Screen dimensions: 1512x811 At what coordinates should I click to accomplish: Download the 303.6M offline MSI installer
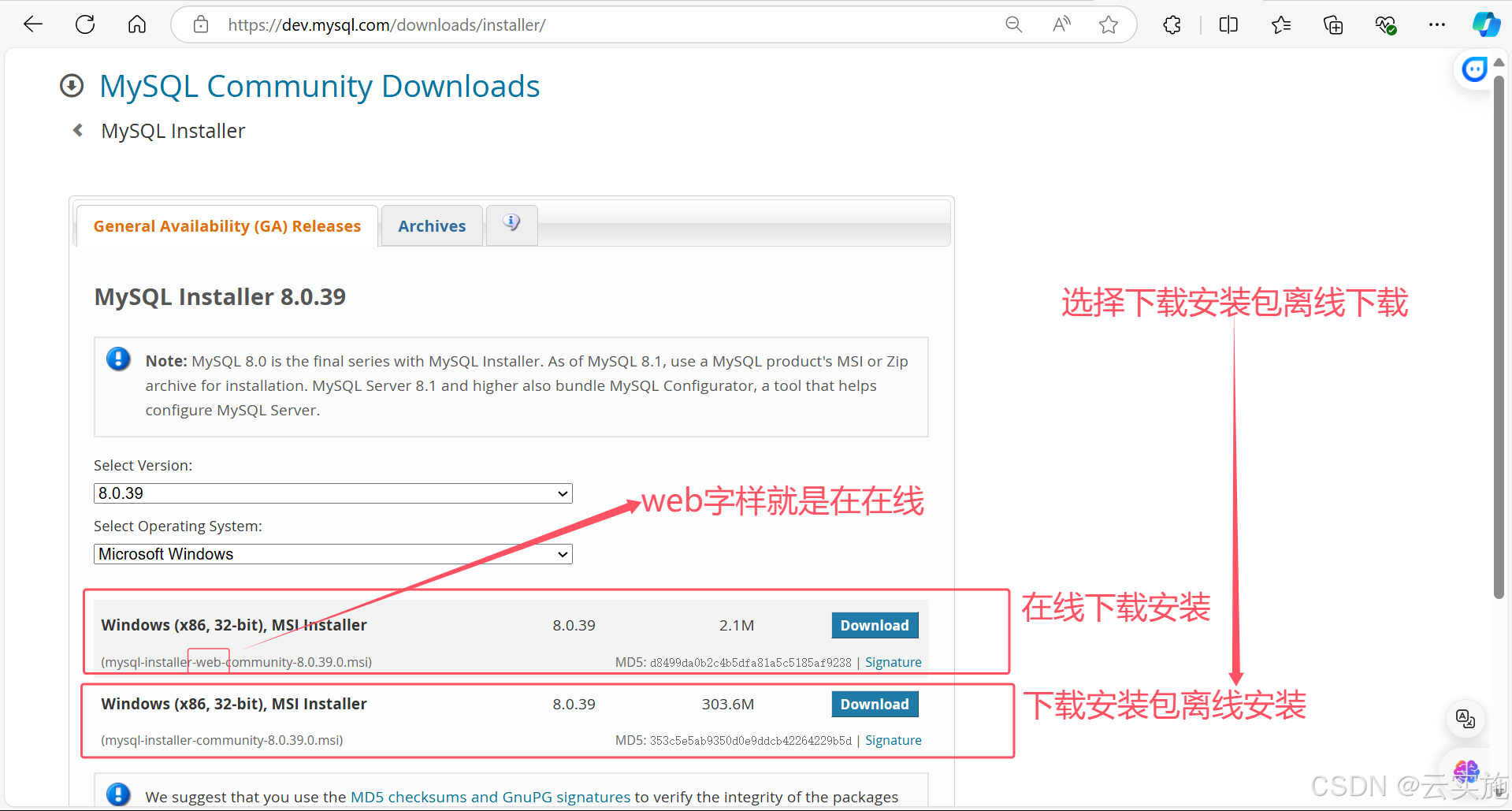click(x=875, y=704)
